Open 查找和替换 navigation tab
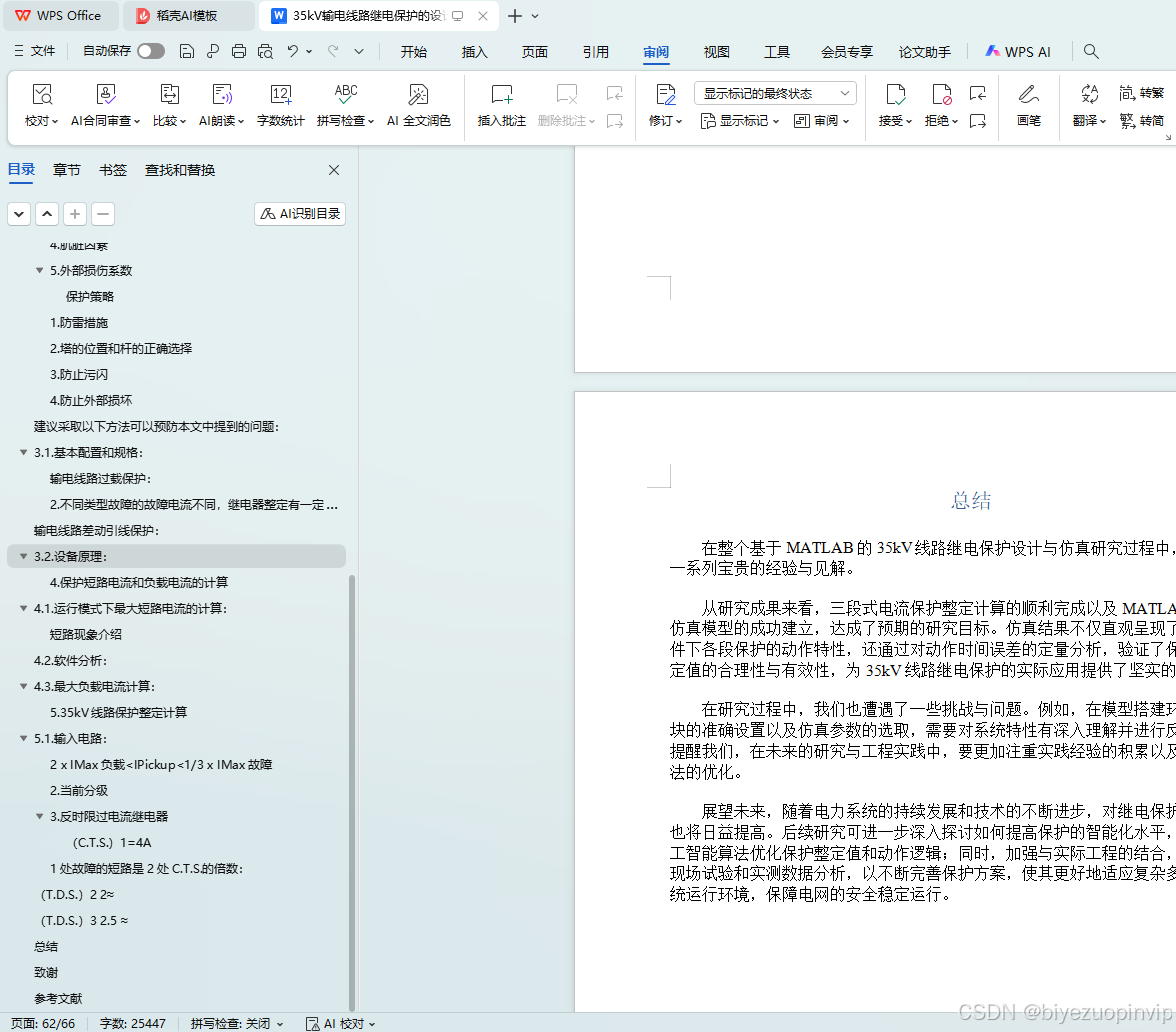Image resolution: width=1176 pixels, height=1032 pixels. [180, 170]
